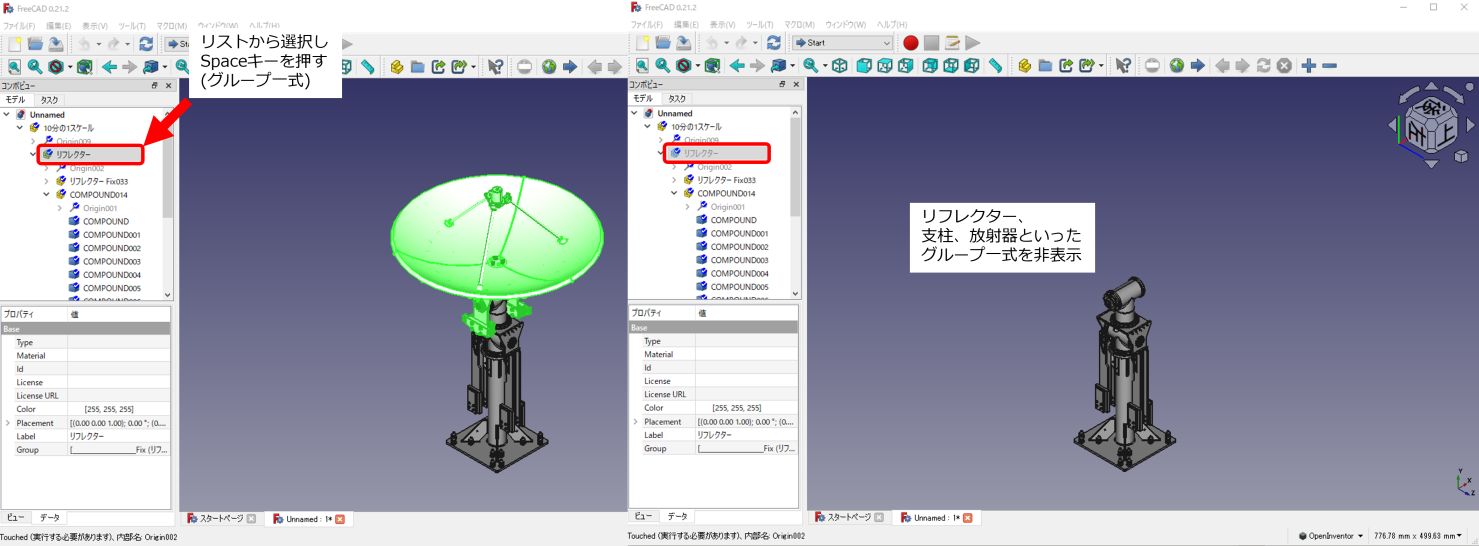This screenshot has width=1479, height=546.
Task: Click the refresh icon in right window toolbar
Action: (773, 43)
